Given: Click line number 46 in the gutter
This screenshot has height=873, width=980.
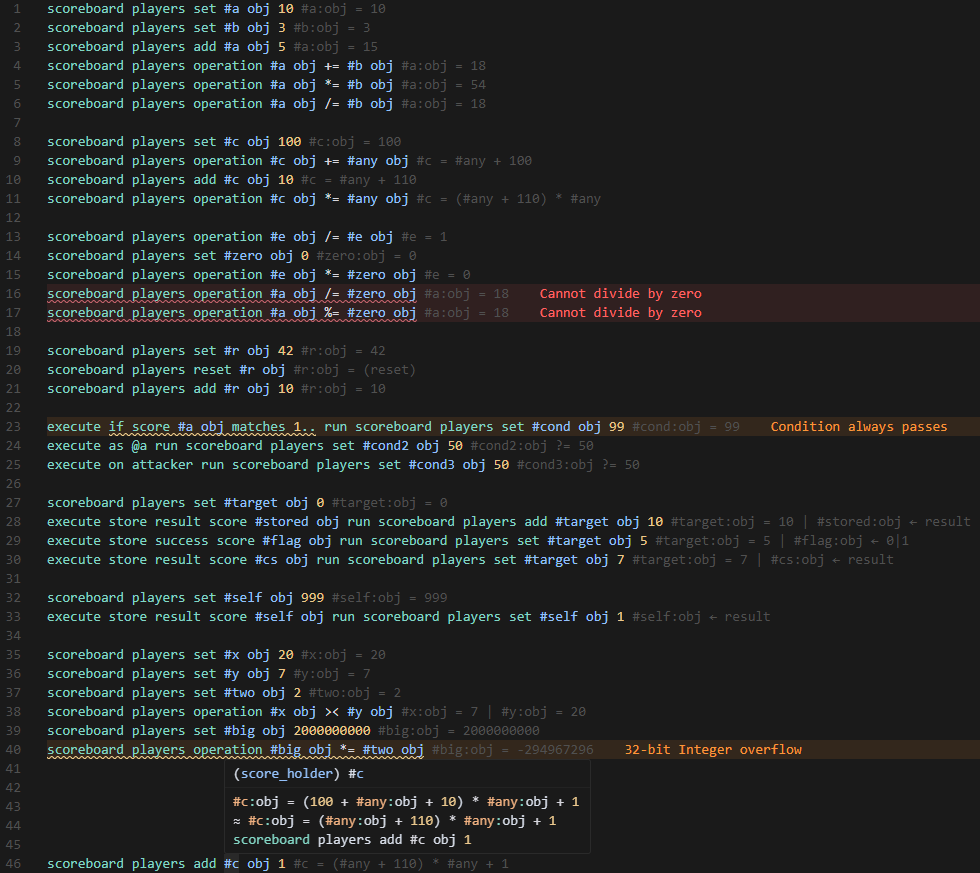Looking at the screenshot, I should (13, 864).
